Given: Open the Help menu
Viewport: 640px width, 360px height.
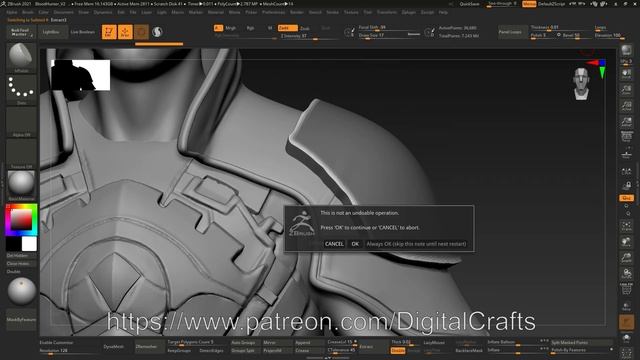Looking at the screenshot, I should coord(443,12).
